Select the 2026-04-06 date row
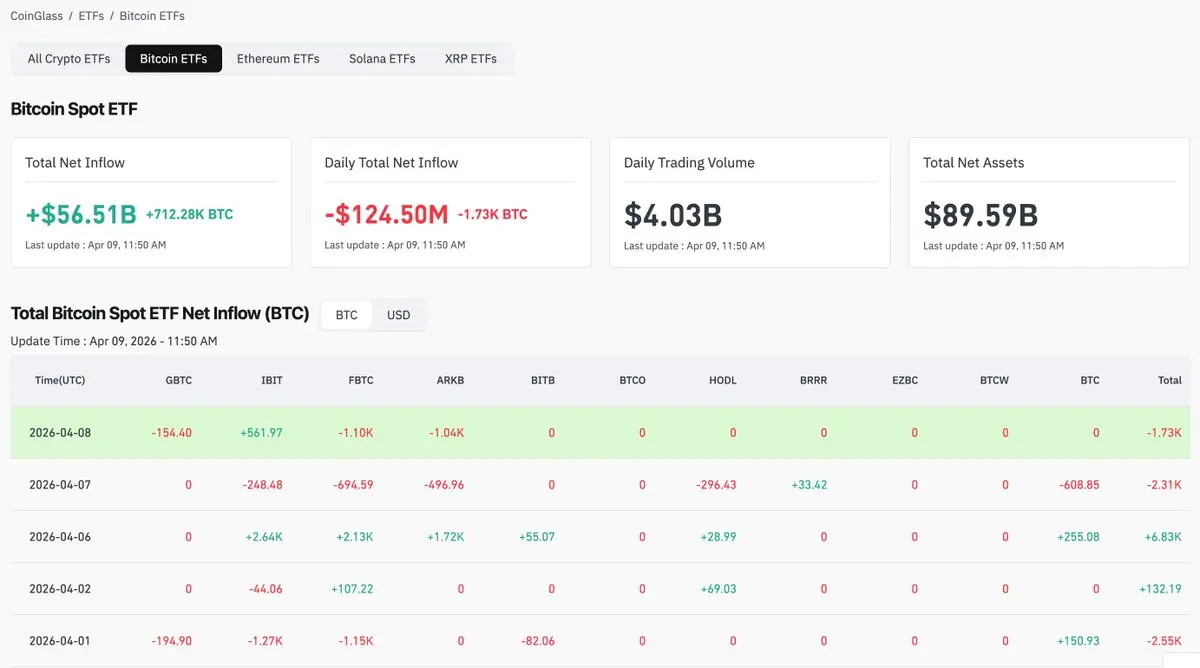The height and width of the screenshot is (668, 1200). (600, 537)
